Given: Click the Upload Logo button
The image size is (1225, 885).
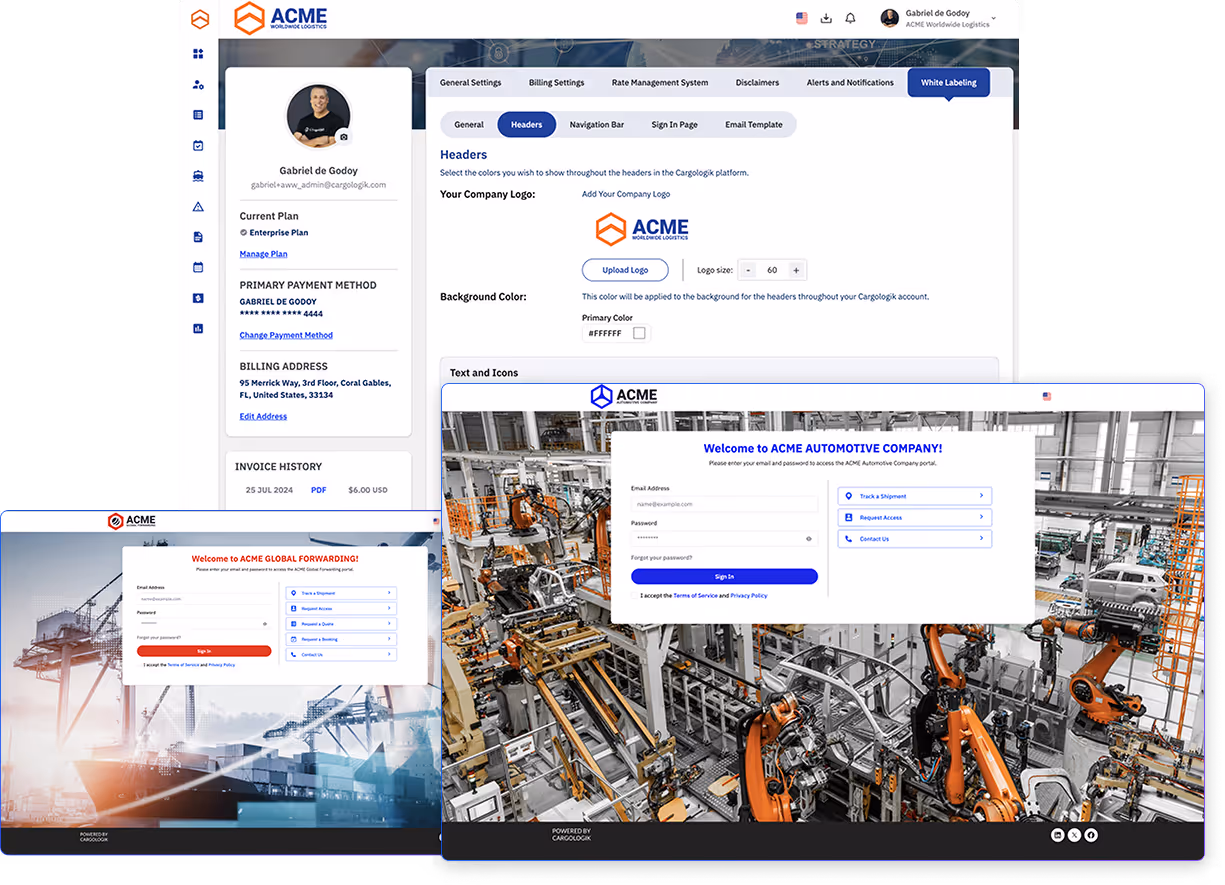Looking at the screenshot, I should [625, 270].
